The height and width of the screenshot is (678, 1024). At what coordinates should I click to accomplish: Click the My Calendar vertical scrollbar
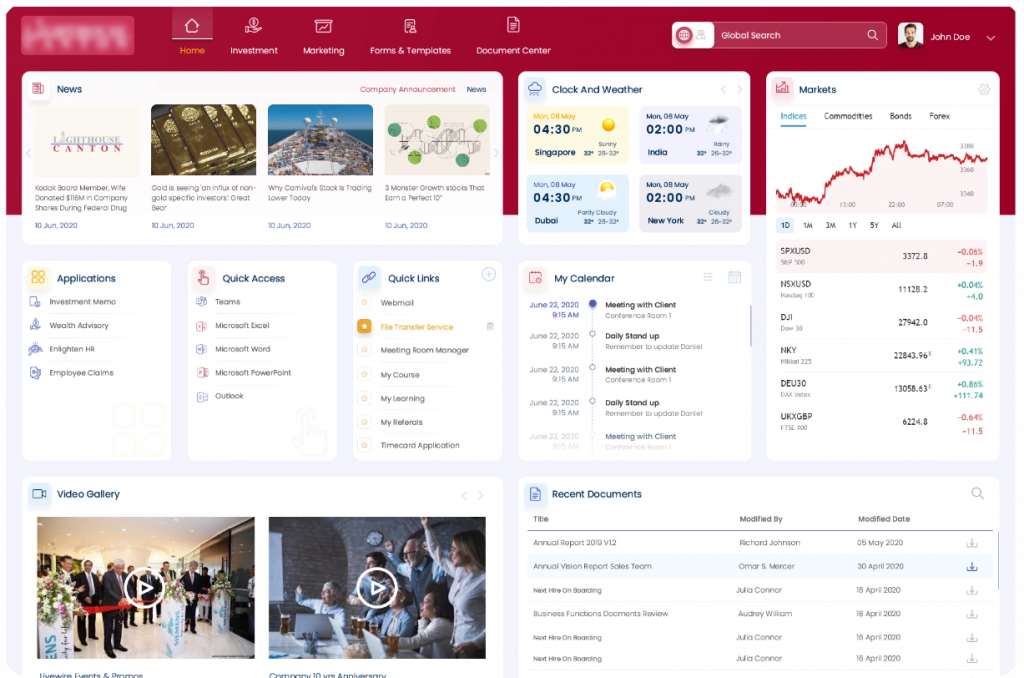coord(750,326)
